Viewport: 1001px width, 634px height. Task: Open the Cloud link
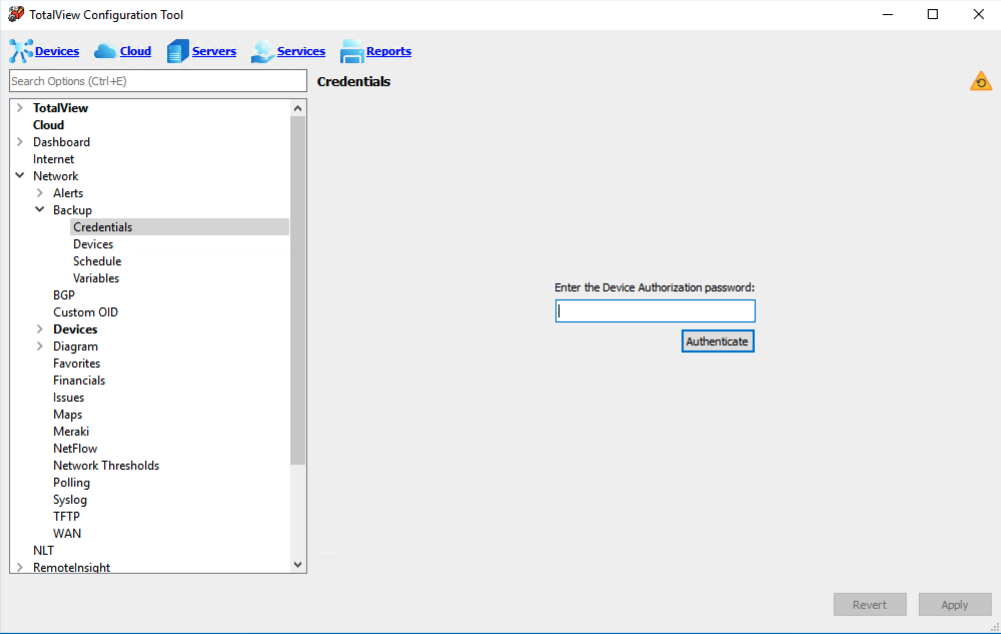coord(135,51)
